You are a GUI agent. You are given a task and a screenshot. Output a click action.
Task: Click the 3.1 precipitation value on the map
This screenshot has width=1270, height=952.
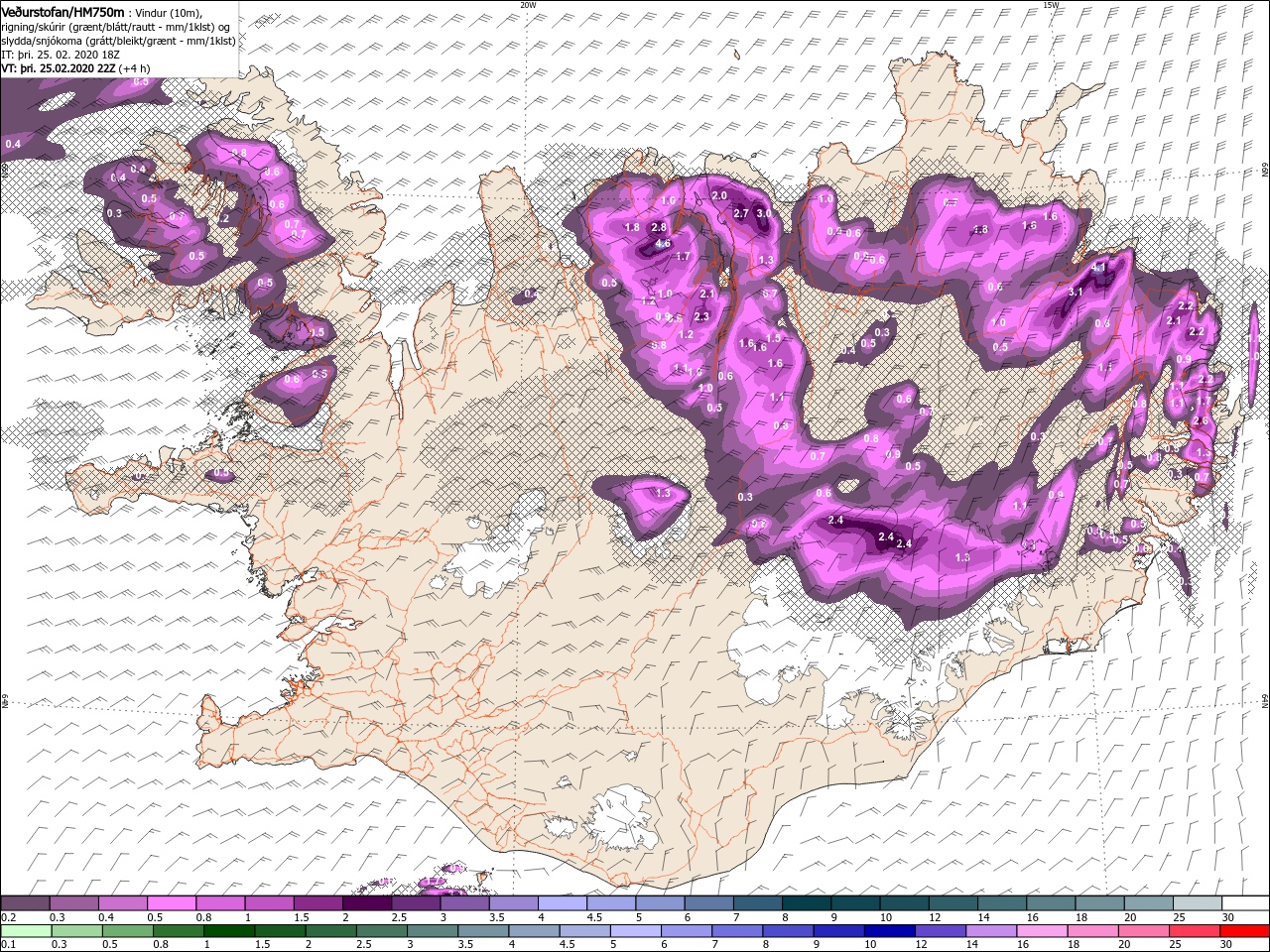coord(1076,292)
